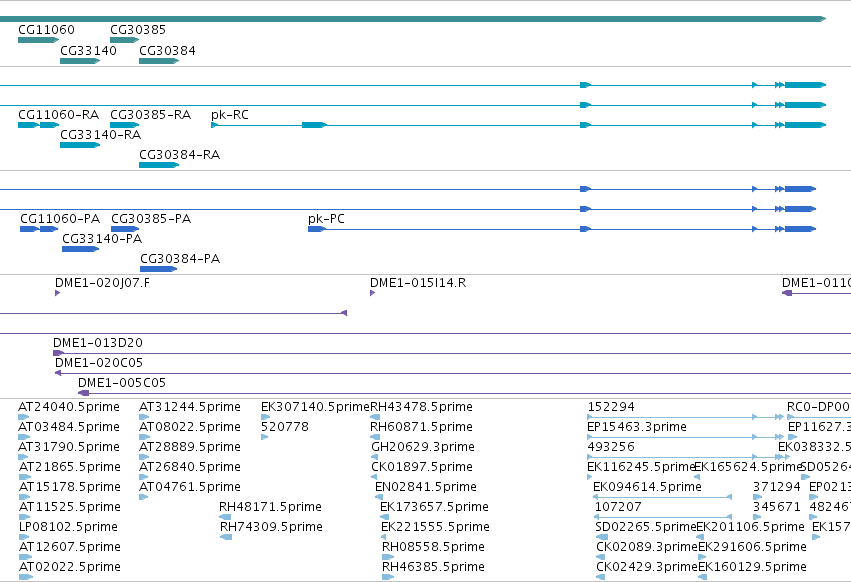851x582 pixels.
Task: Select EST SD02265.5prime
Action: pyautogui.click(x=645, y=527)
